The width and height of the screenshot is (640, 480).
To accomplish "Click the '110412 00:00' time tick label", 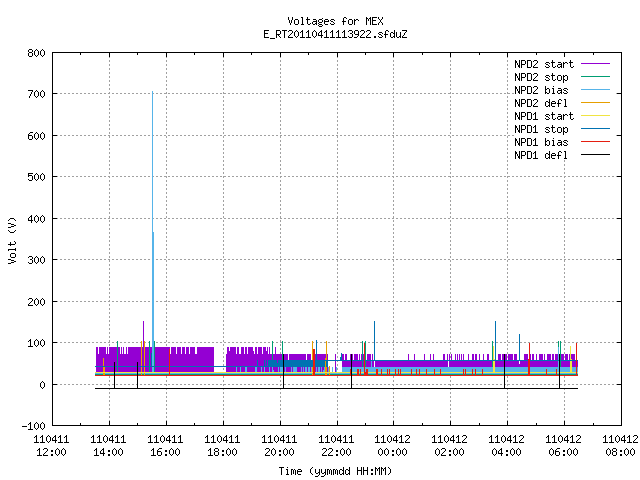I will 392,446.
